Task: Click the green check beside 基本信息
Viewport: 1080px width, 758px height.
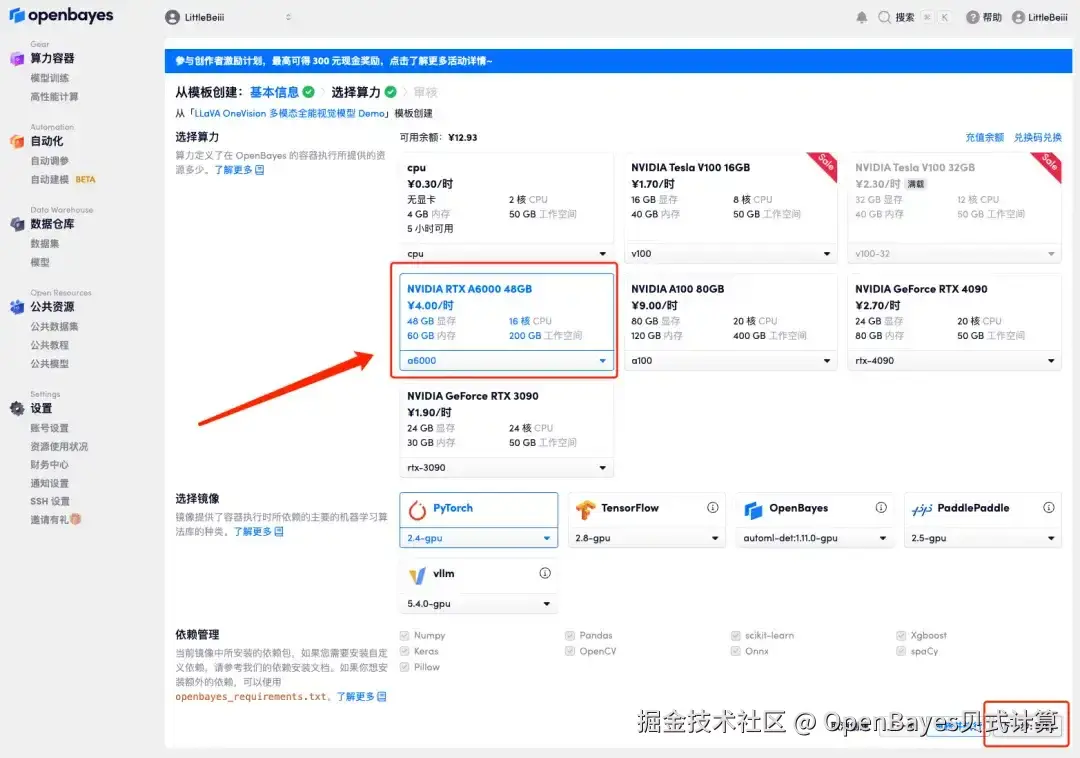Action: coord(309,92)
